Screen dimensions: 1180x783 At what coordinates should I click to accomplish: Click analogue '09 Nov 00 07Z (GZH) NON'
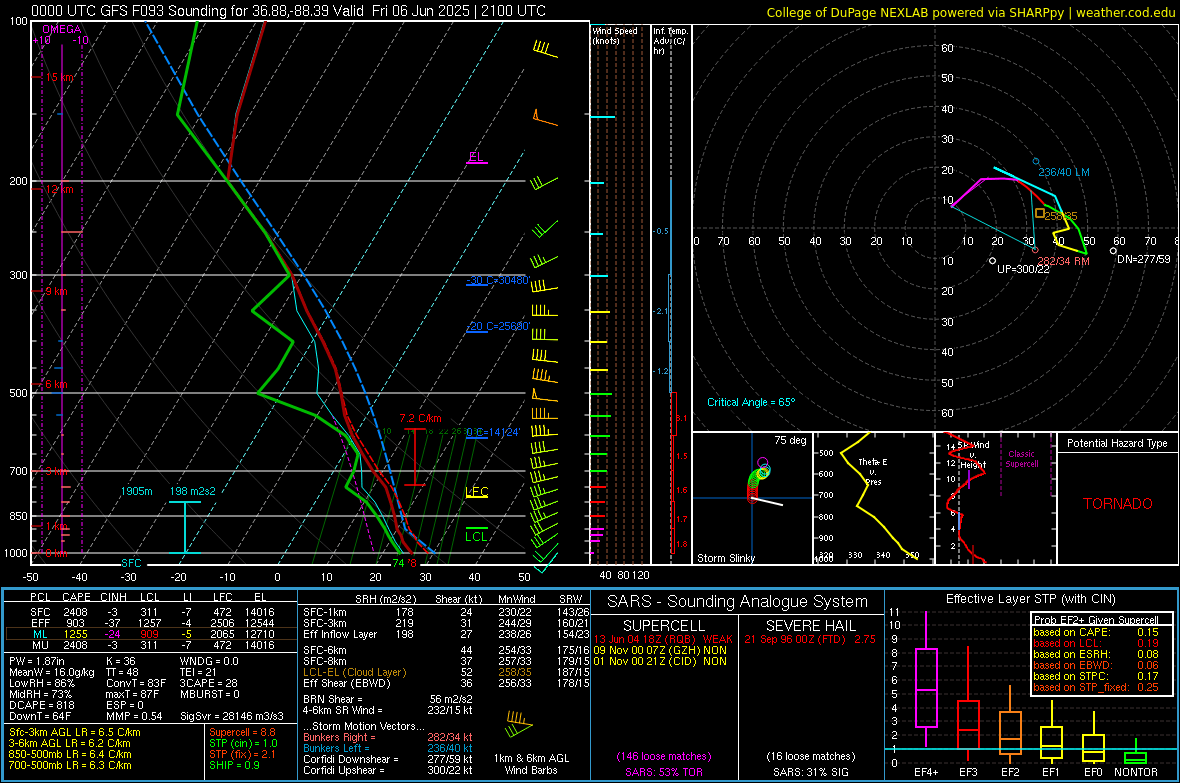(x=660, y=650)
